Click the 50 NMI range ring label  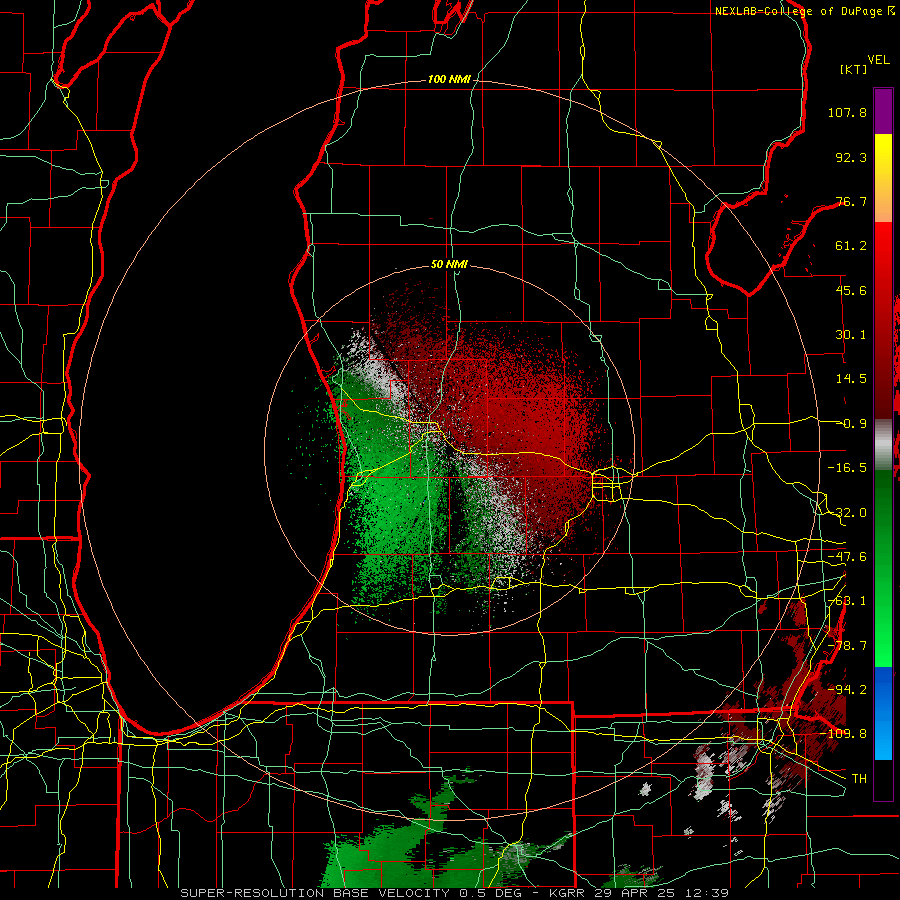tap(449, 265)
